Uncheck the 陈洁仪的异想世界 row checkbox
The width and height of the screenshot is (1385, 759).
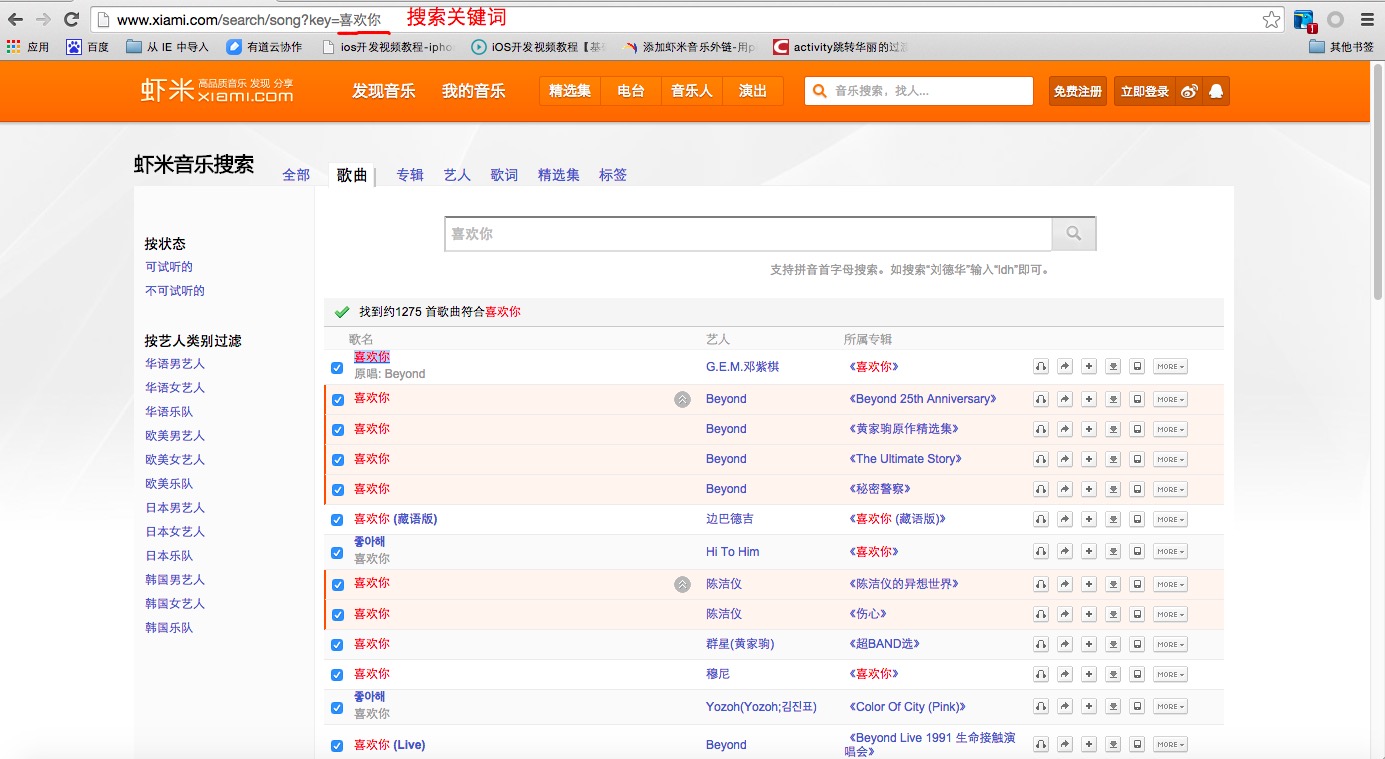[337, 585]
